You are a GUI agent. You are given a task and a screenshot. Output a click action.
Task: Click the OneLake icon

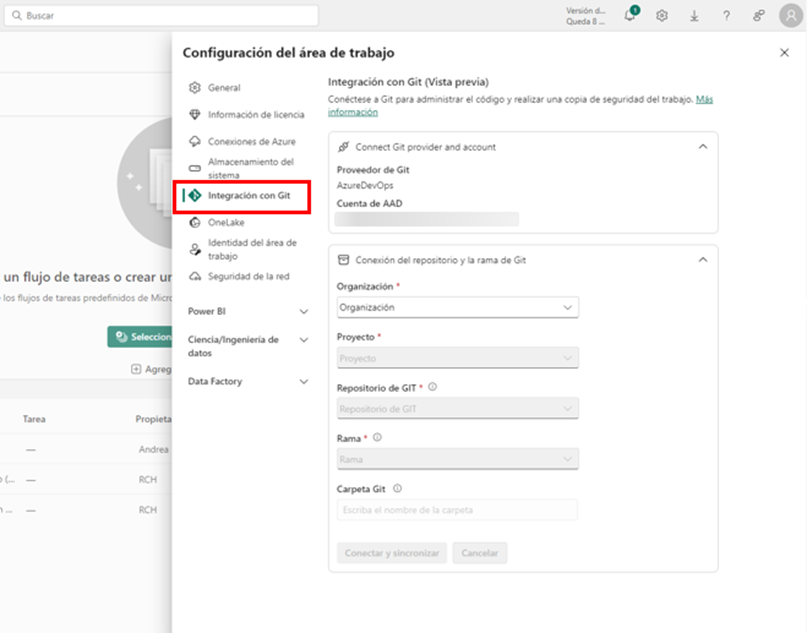click(195, 222)
